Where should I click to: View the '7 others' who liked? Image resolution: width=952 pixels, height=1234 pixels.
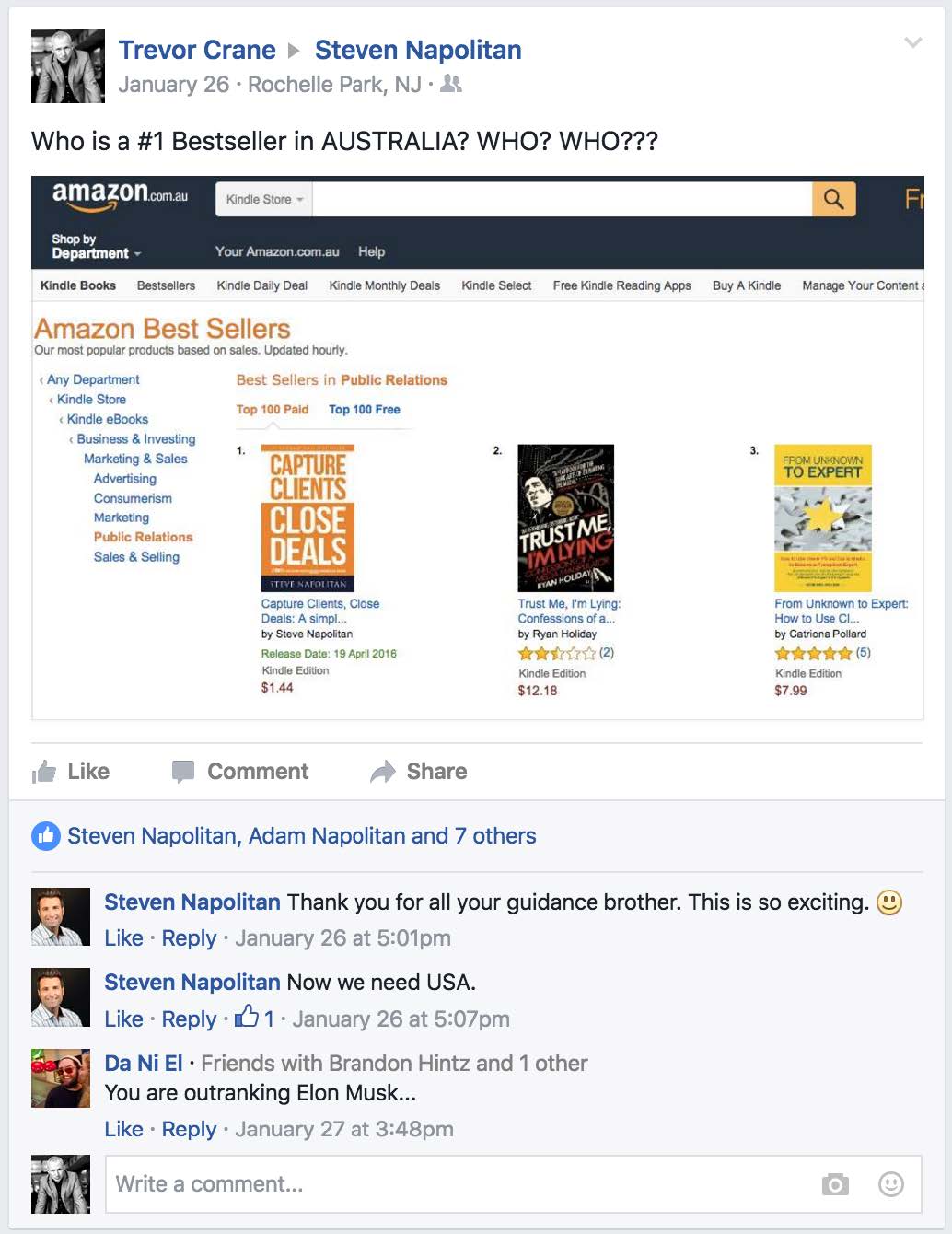pos(495,836)
